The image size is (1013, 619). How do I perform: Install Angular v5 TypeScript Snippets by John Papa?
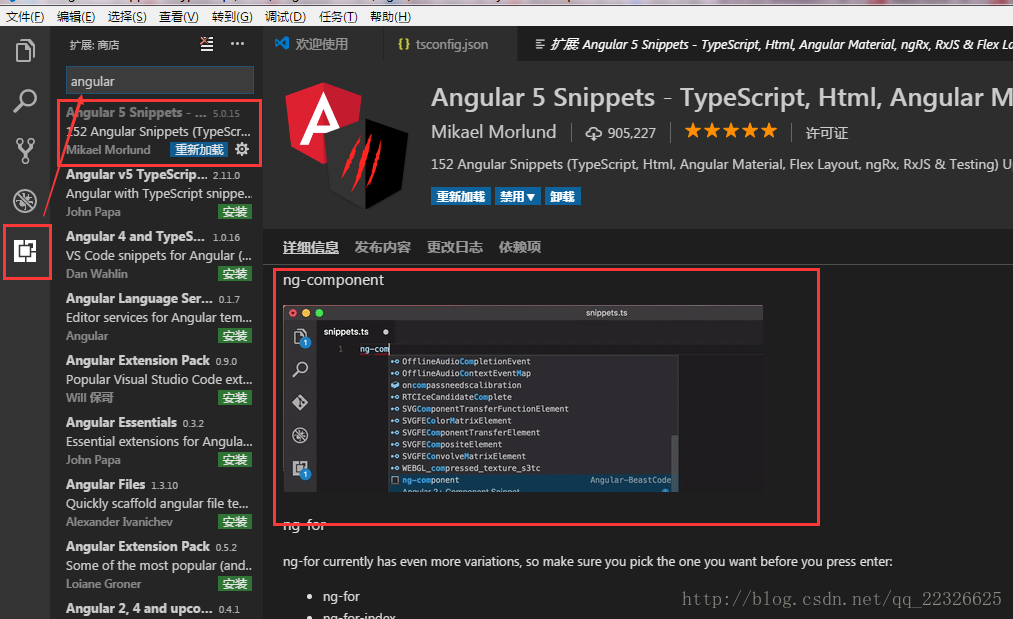(x=235, y=212)
